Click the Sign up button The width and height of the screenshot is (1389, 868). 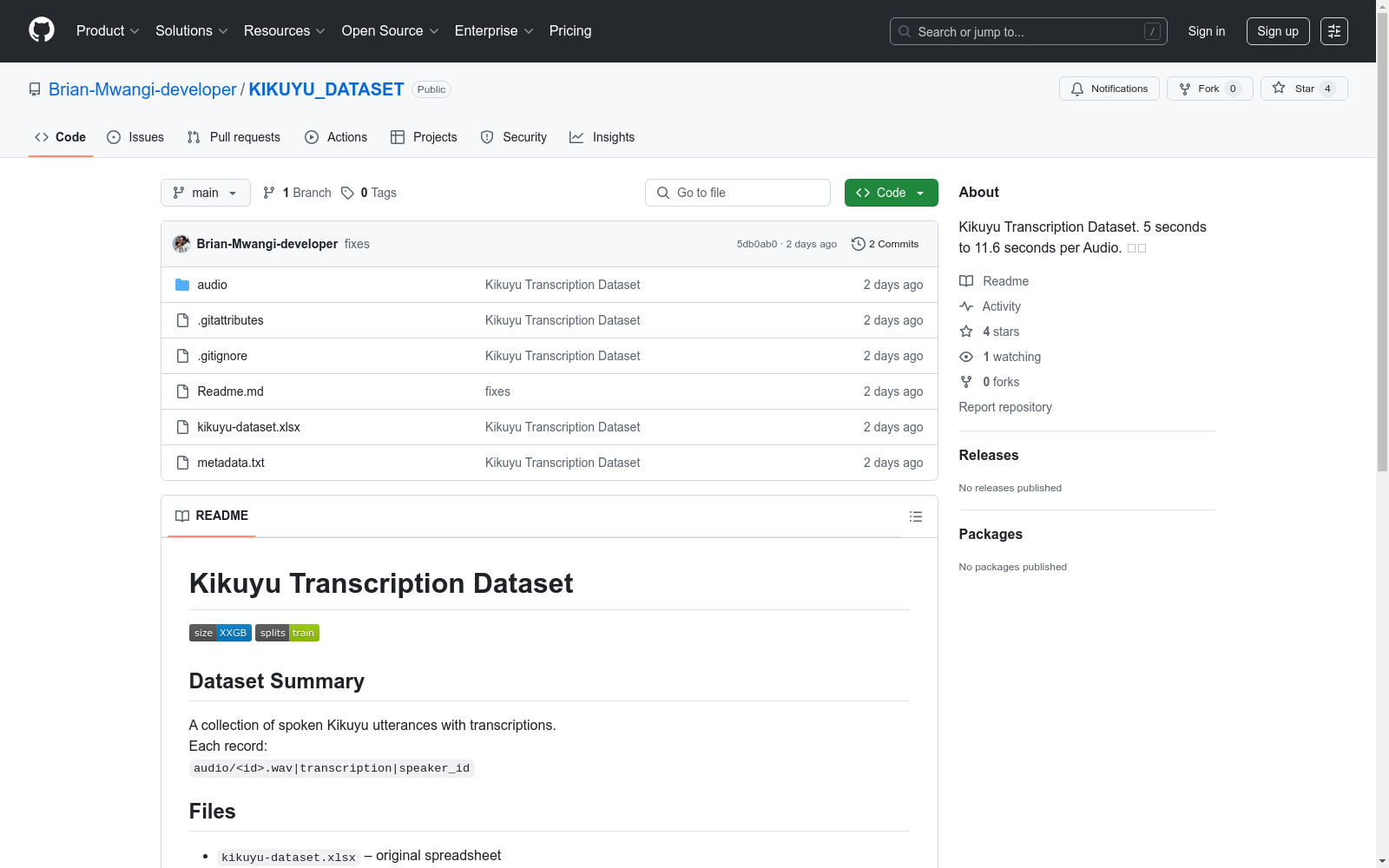[1278, 31]
